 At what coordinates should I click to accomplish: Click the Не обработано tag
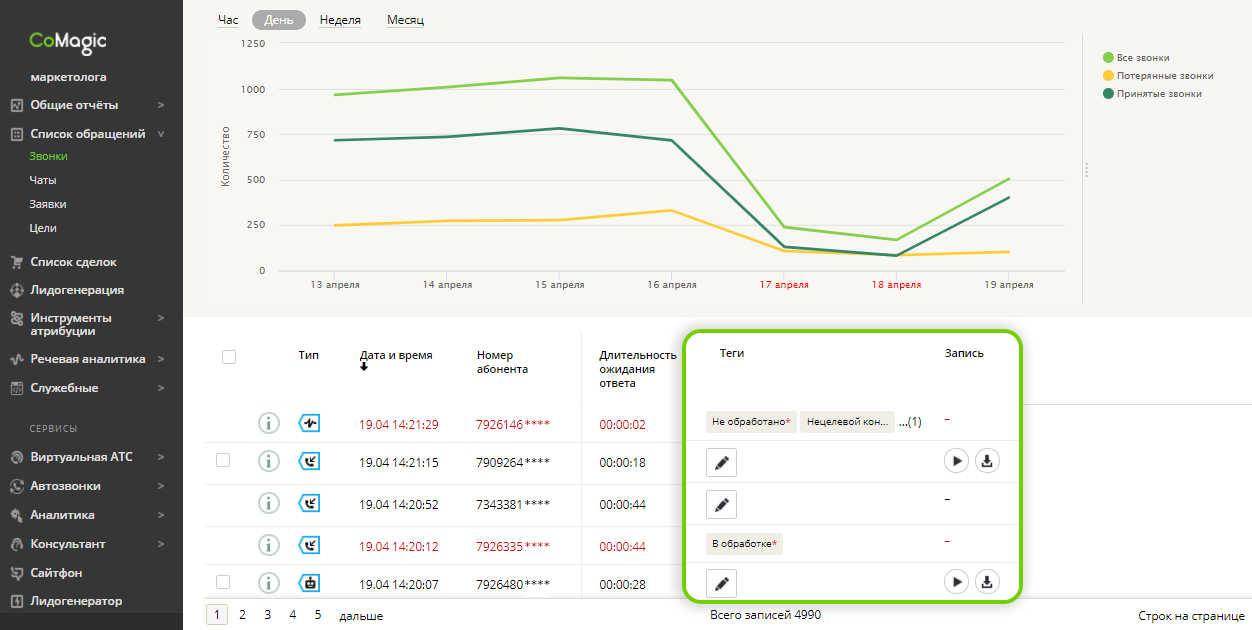751,422
